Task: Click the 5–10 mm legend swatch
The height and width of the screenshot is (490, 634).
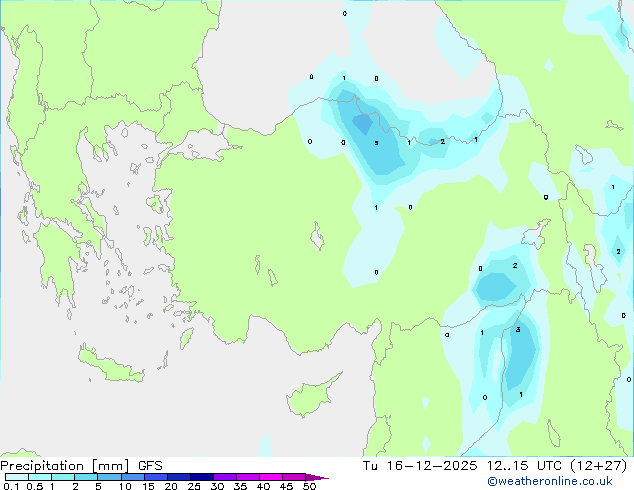Action: tap(109, 477)
